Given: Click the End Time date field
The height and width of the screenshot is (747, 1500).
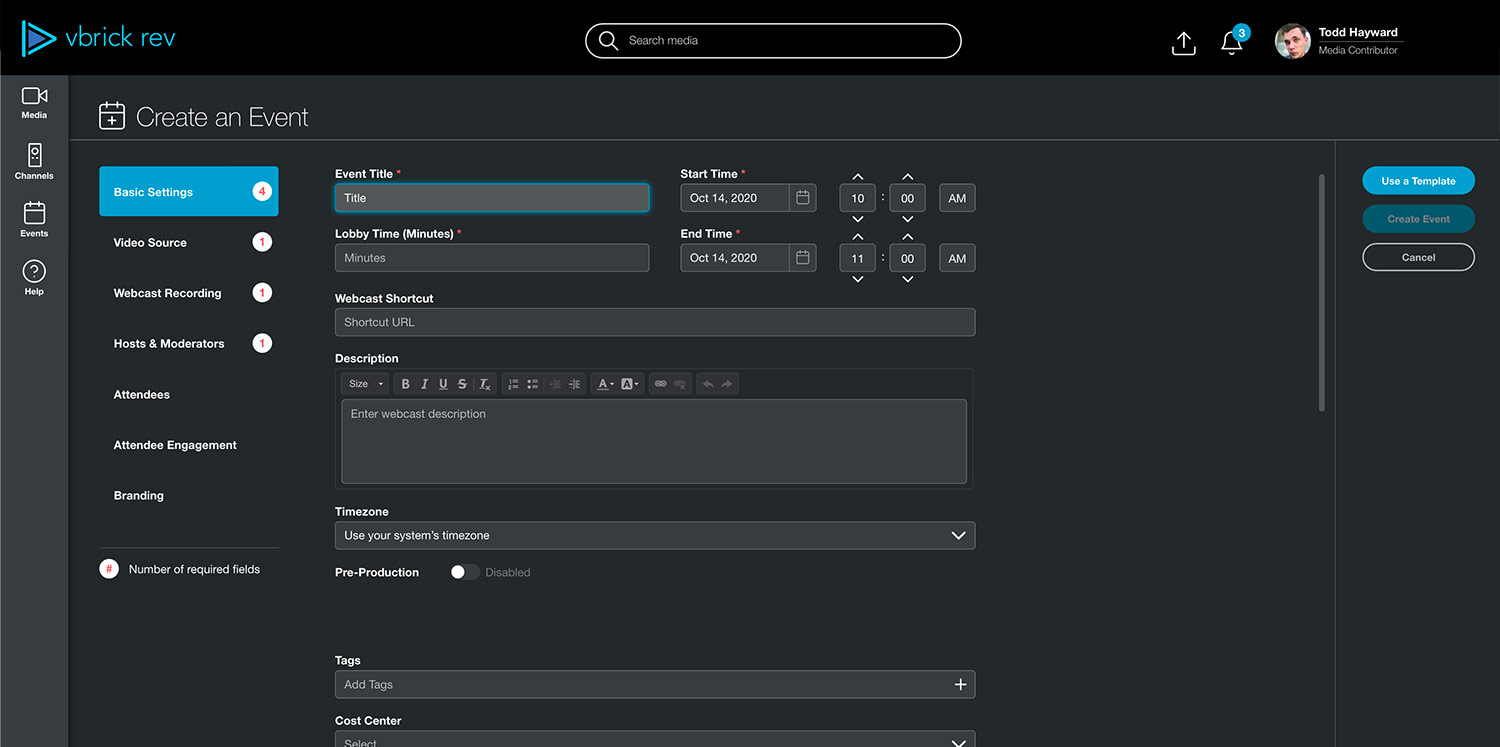Looking at the screenshot, I should [x=735, y=258].
